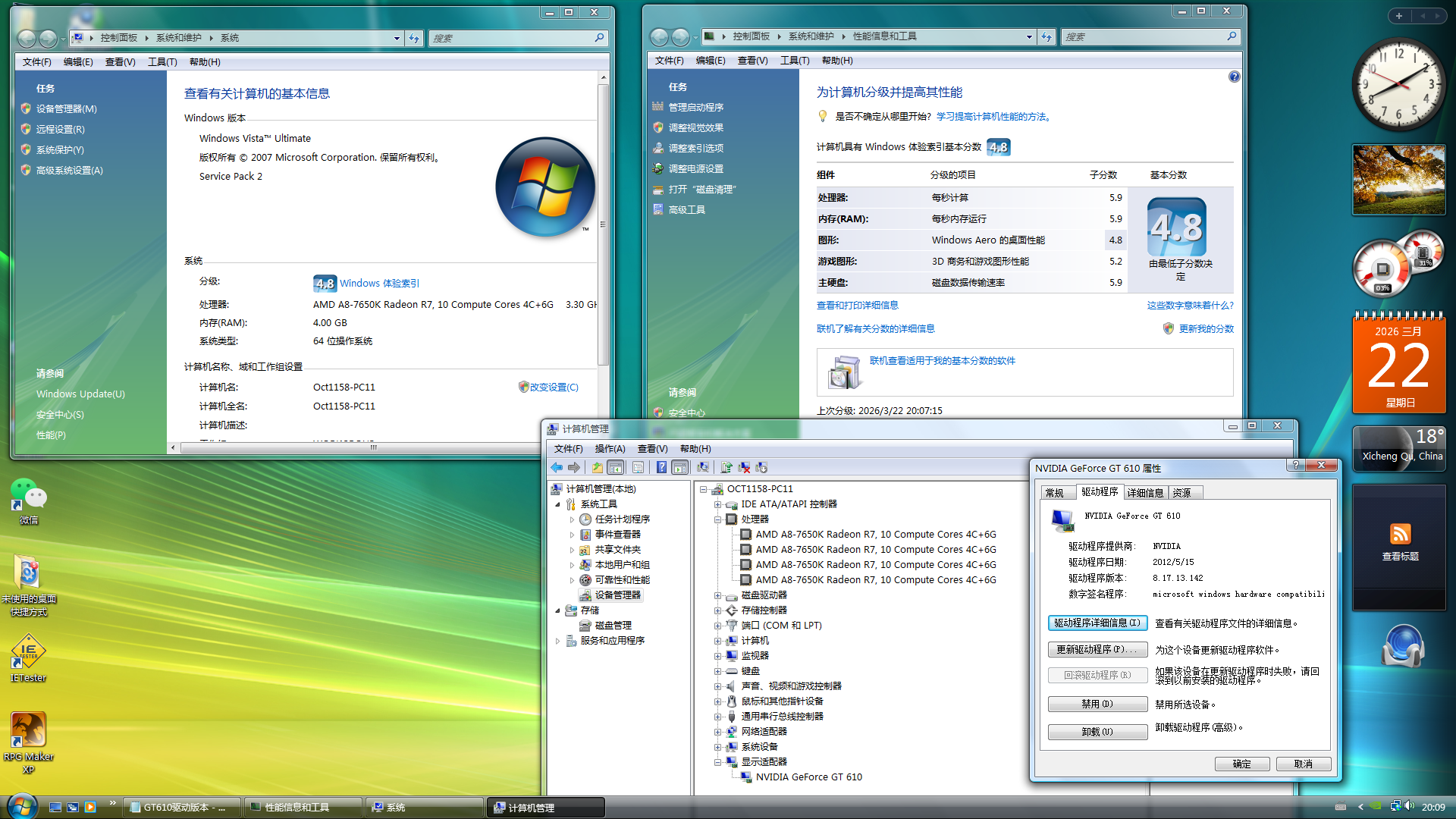The image size is (1456, 819).
Task: Click the Update driver software toolbar icon
Action: pos(726,467)
